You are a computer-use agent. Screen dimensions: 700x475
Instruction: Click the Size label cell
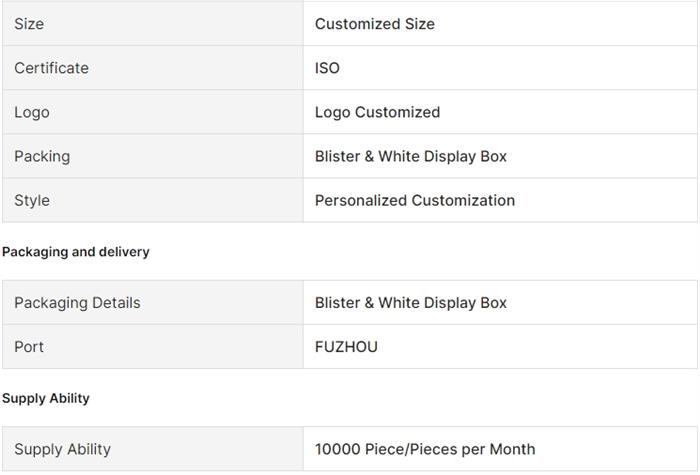pyautogui.click(x=29, y=24)
